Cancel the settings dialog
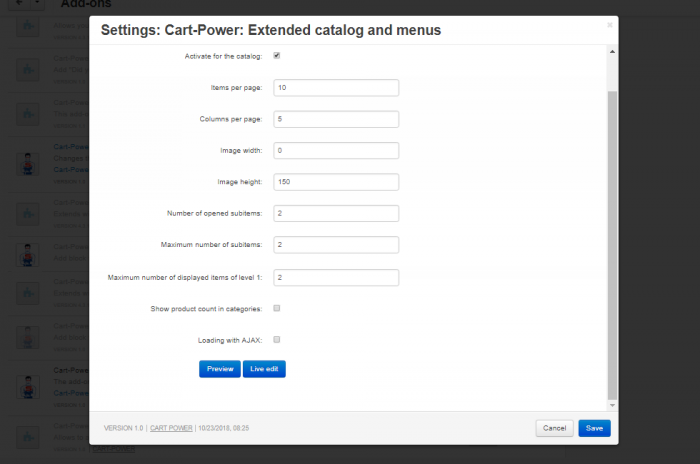The width and height of the screenshot is (700, 464). click(554, 428)
